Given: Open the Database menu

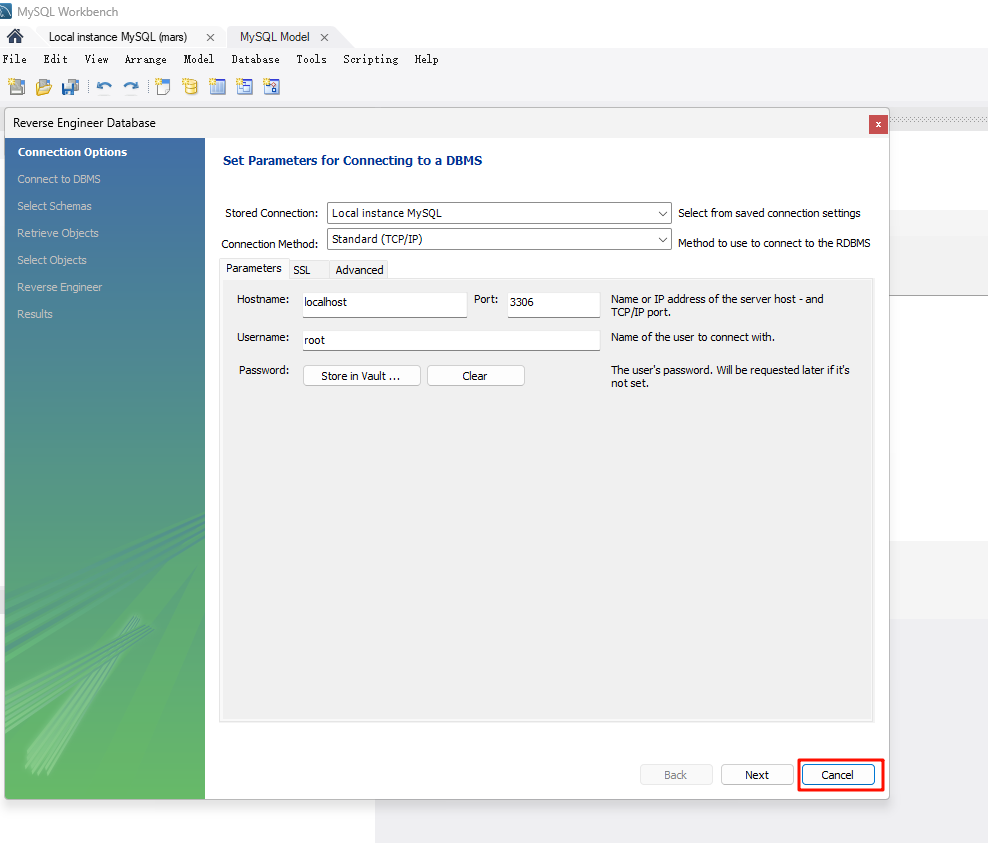Looking at the screenshot, I should point(255,59).
